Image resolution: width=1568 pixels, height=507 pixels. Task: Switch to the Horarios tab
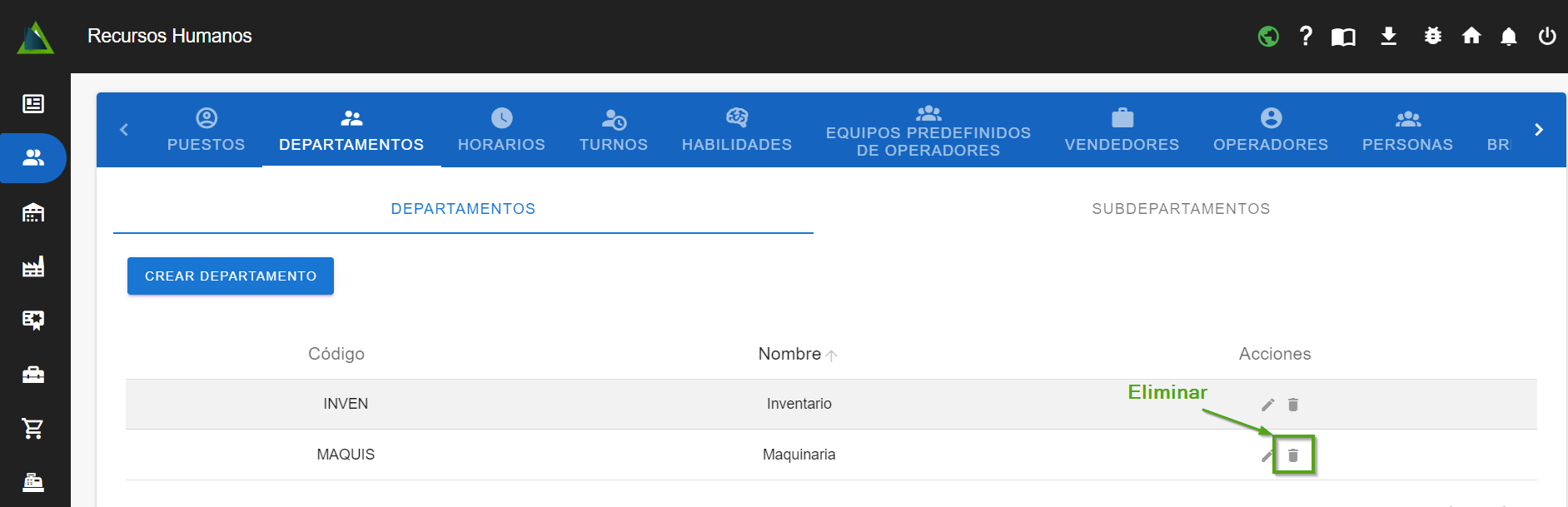[501, 130]
